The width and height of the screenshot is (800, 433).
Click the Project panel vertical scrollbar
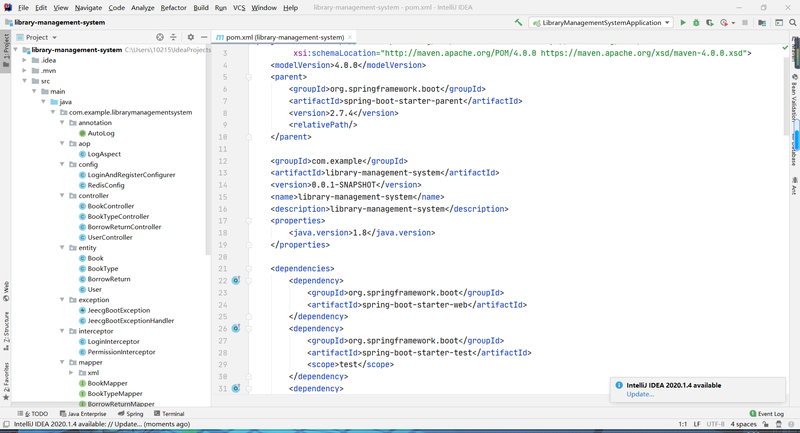pos(208,150)
